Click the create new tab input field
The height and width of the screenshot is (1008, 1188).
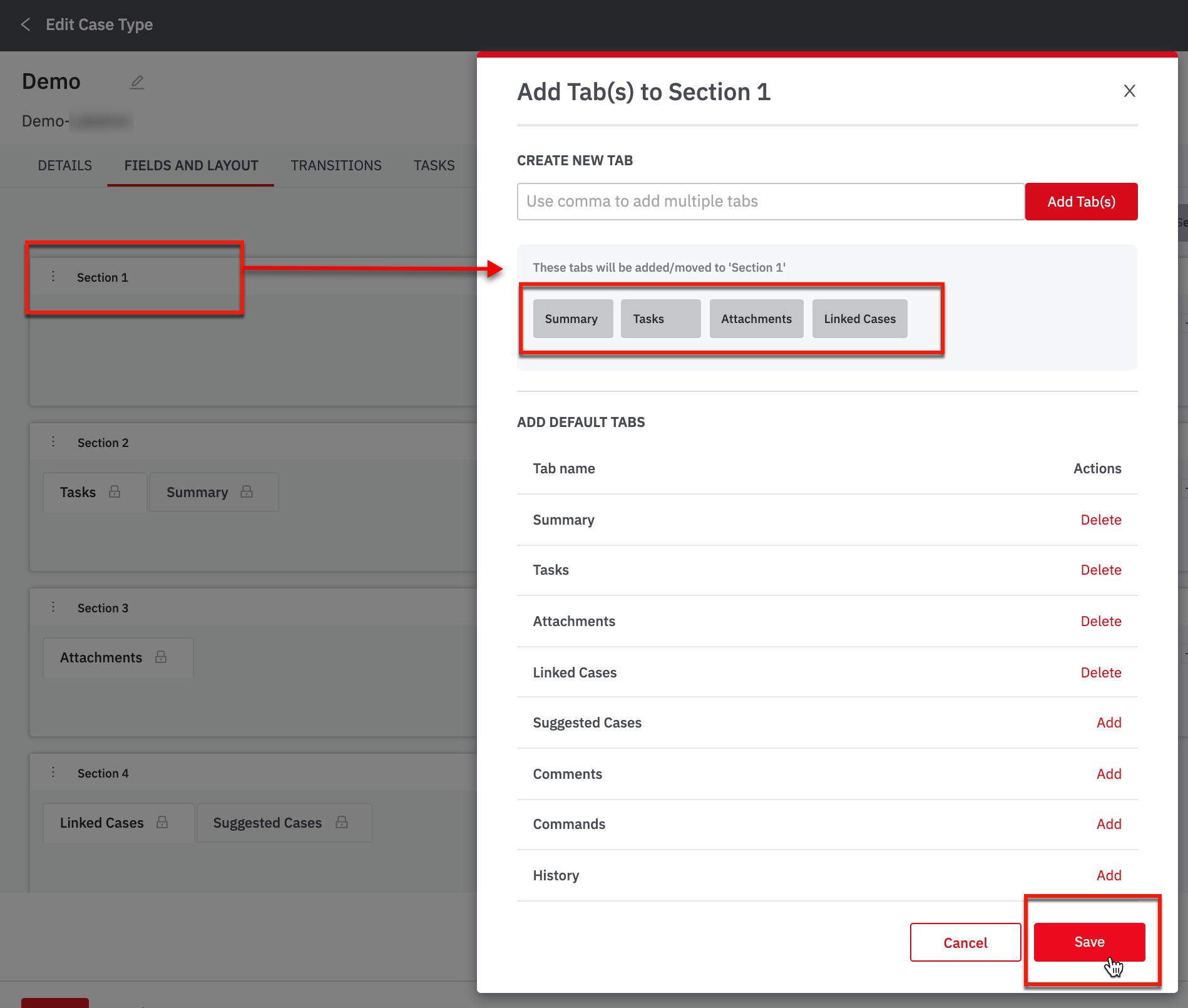click(x=771, y=202)
